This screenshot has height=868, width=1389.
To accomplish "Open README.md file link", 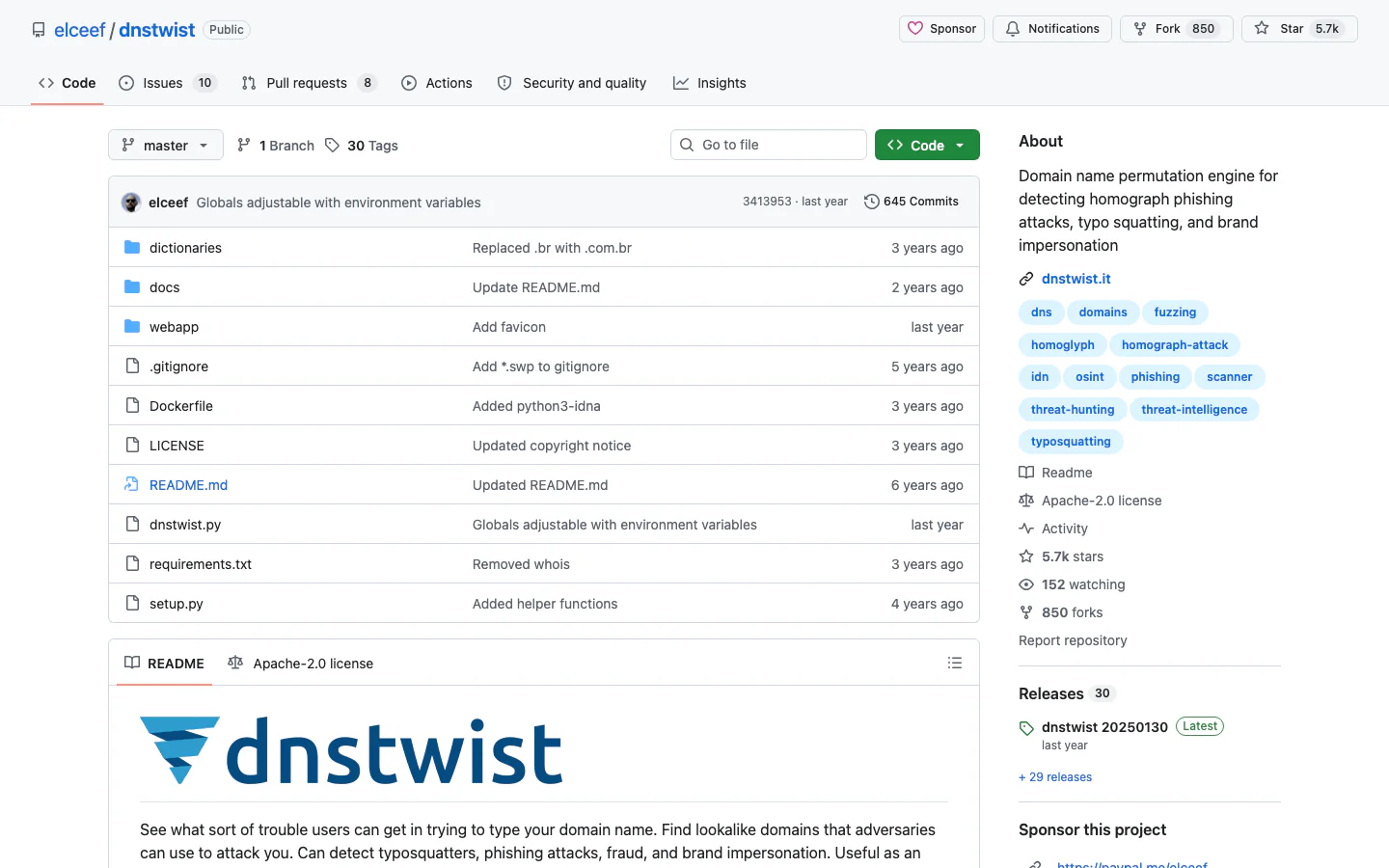I will click(x=188, y=485).
